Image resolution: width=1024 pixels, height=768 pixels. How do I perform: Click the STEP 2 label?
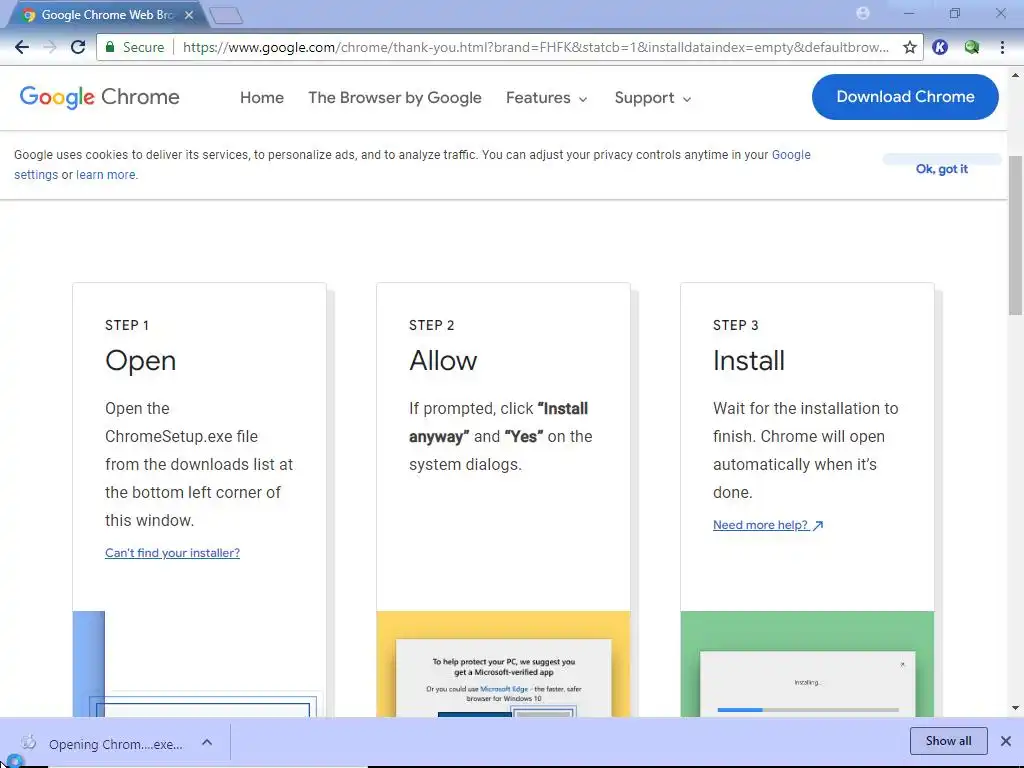pos(431,325)
